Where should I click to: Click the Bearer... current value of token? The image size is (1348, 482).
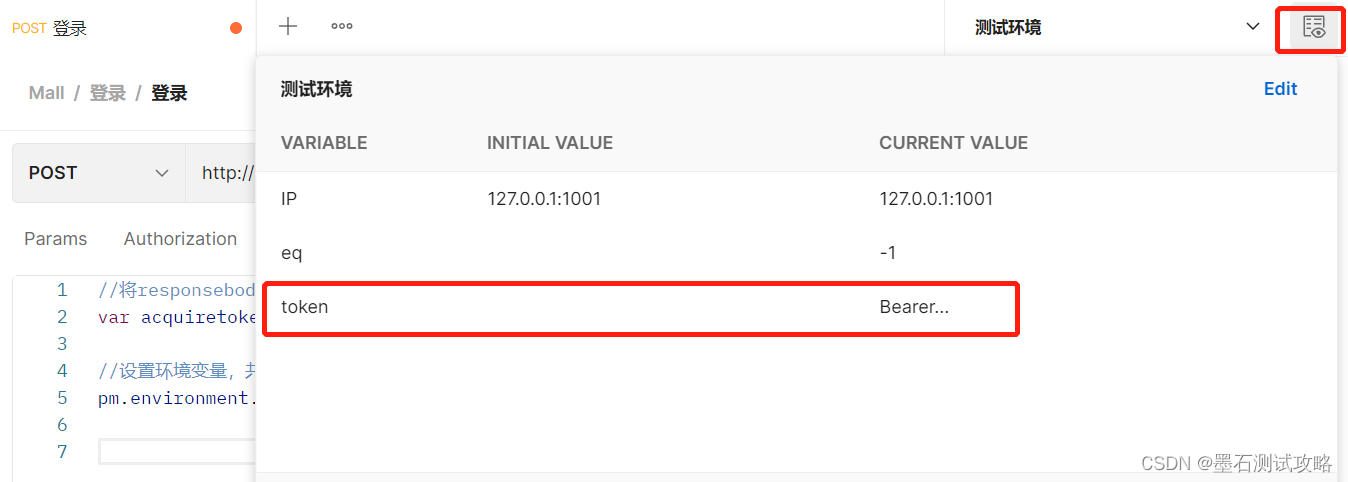tap(913, 307)
